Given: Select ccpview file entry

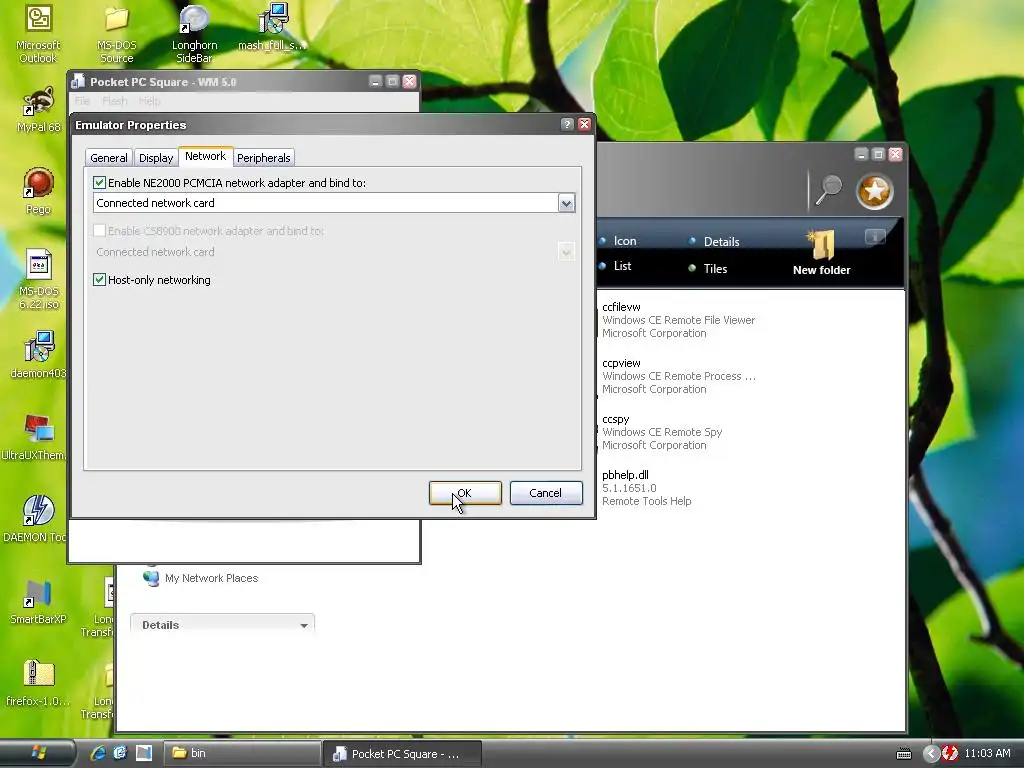Looking at the screenshot, I should tap(678, 376).
